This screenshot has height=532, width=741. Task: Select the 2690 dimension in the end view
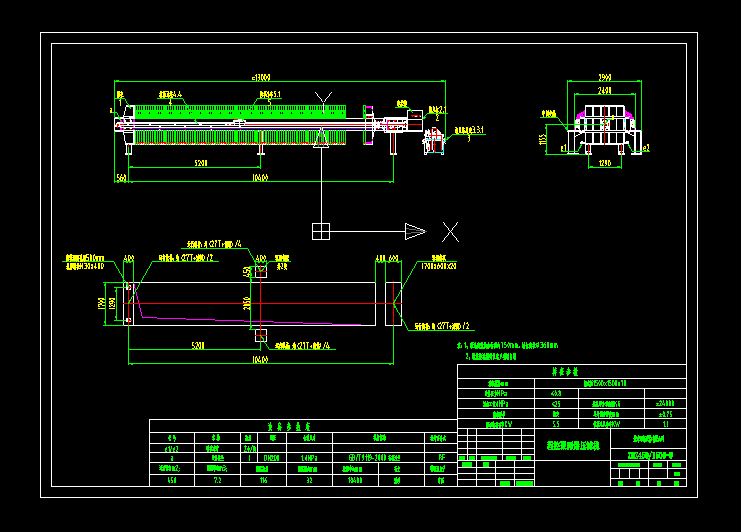pos(605,90)
